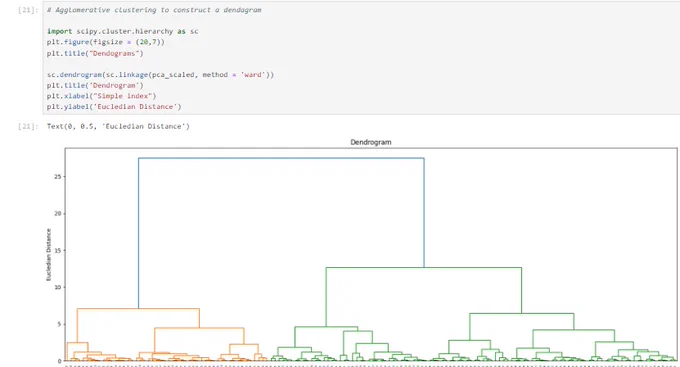The height and width of the screenshot is (367, 680).
Task: Click the comment line about agglomerative clustering
Action: click(154, 10)
